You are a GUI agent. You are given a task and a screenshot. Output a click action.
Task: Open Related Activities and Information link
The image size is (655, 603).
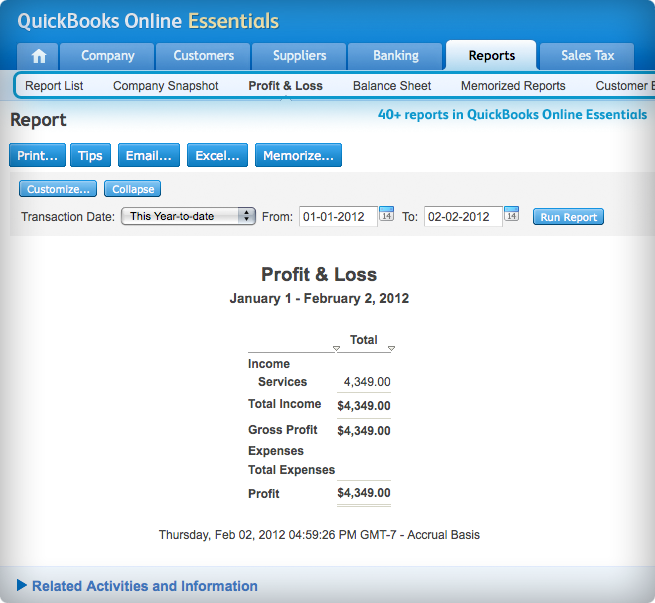click(x=145, y=586)
